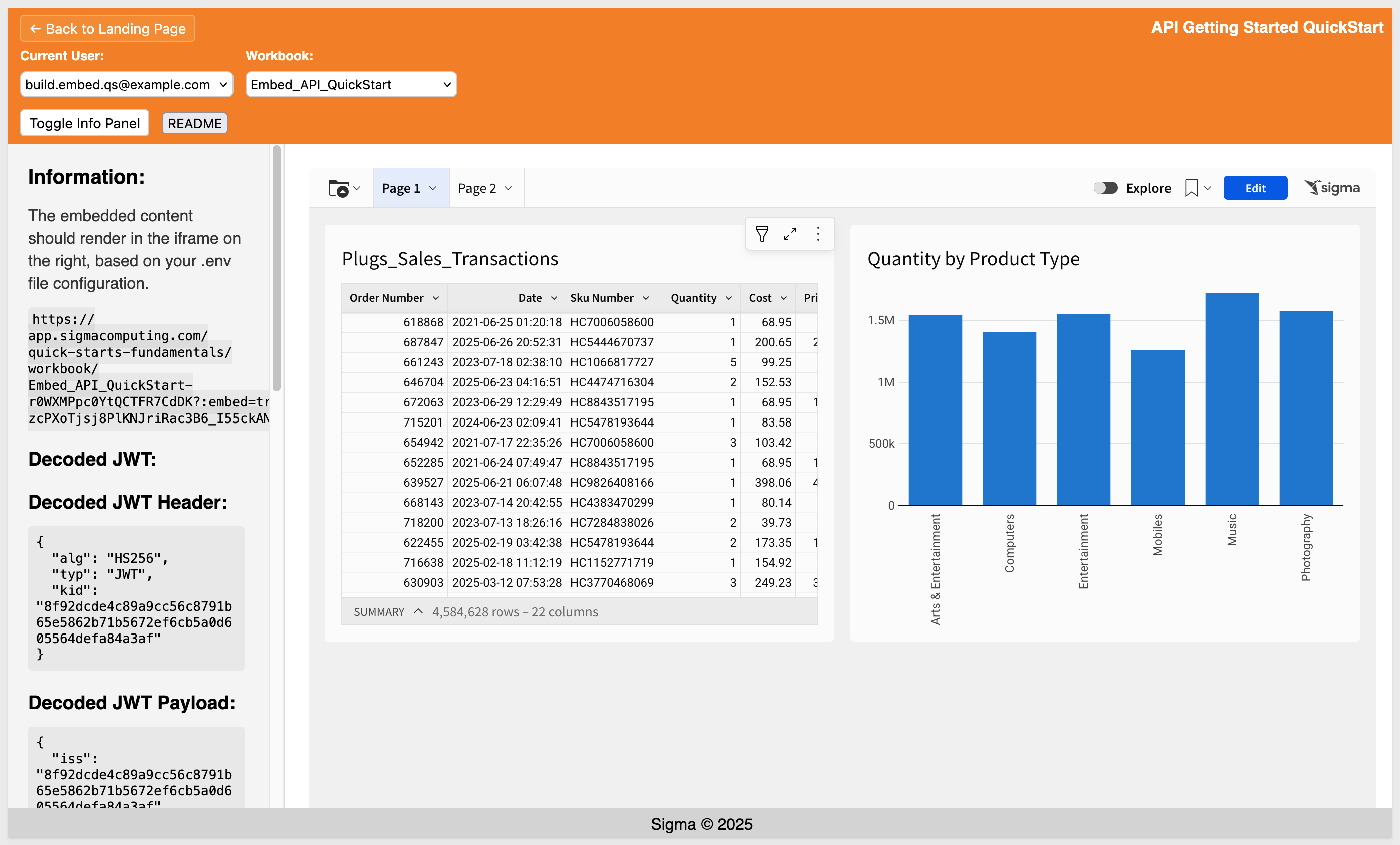Select Sku cell HC1066817727
This screenshot has width=1400, height=845.
[x=614, y=362]
